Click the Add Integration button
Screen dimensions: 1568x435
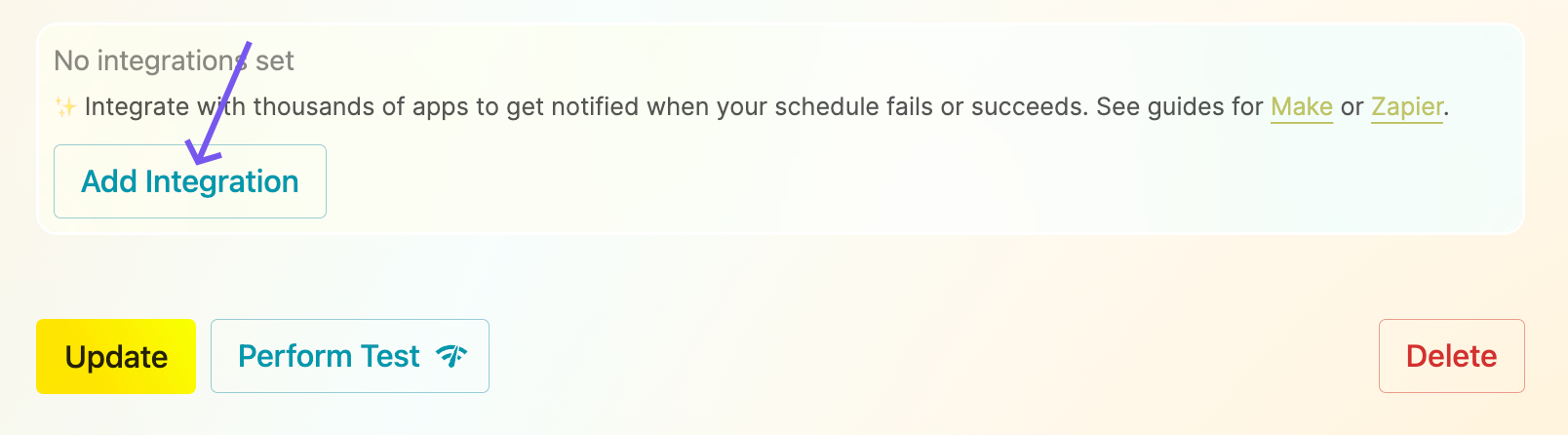click(x=190, y=181)
